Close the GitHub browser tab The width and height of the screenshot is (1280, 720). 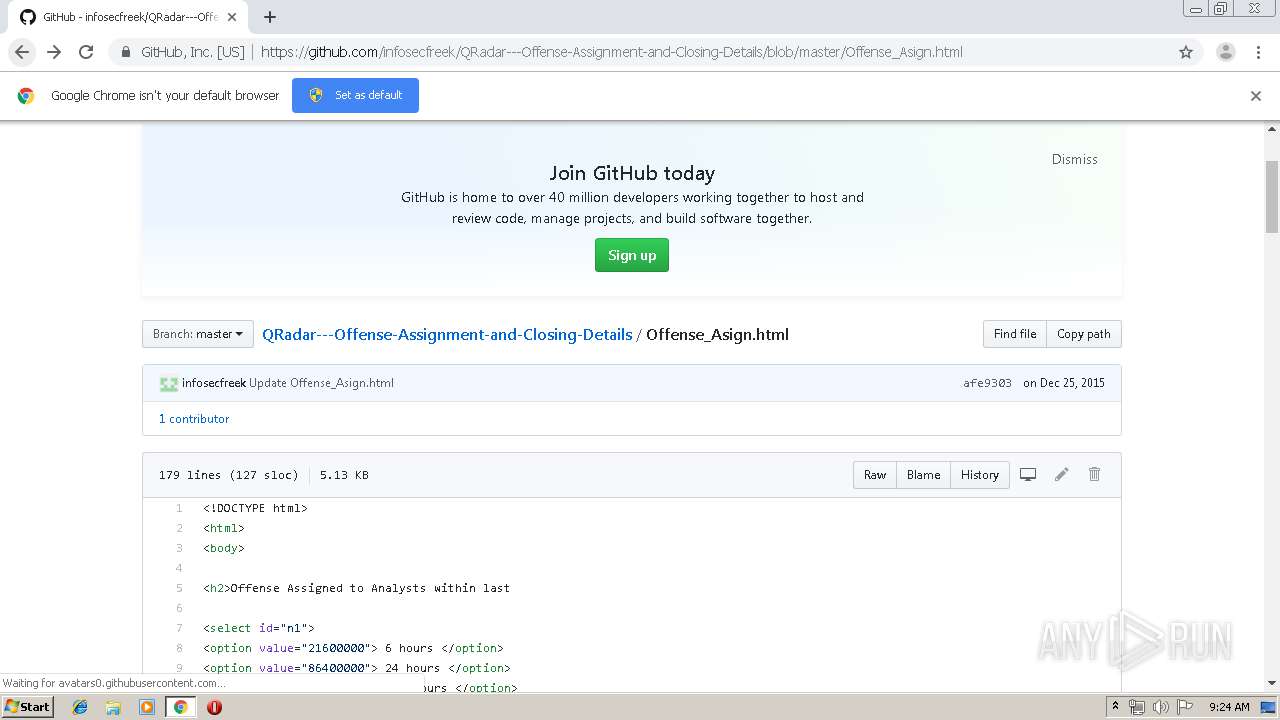pos(233,17)
